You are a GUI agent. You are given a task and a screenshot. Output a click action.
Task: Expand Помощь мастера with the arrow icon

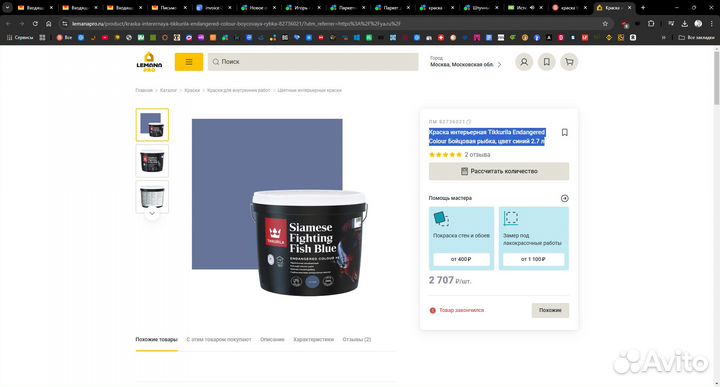[x=565, y=198]
